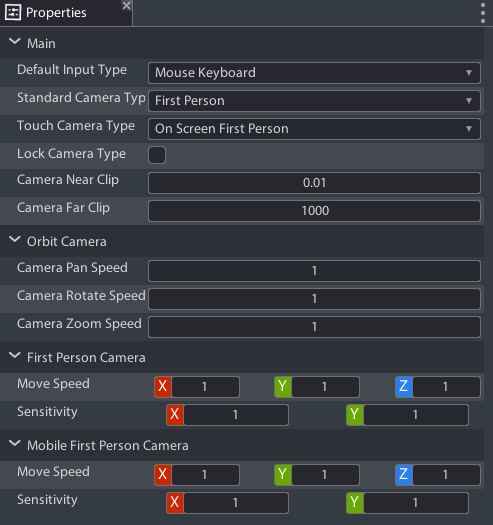Collapse the First Person Camera section

pos(14,356)
